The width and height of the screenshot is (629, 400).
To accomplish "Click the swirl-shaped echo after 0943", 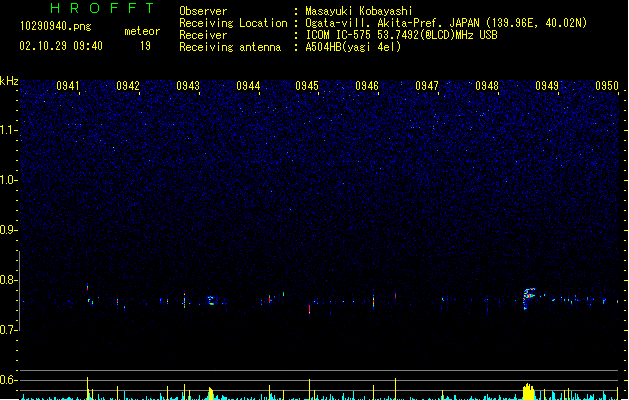I will [x=211, y=301].
